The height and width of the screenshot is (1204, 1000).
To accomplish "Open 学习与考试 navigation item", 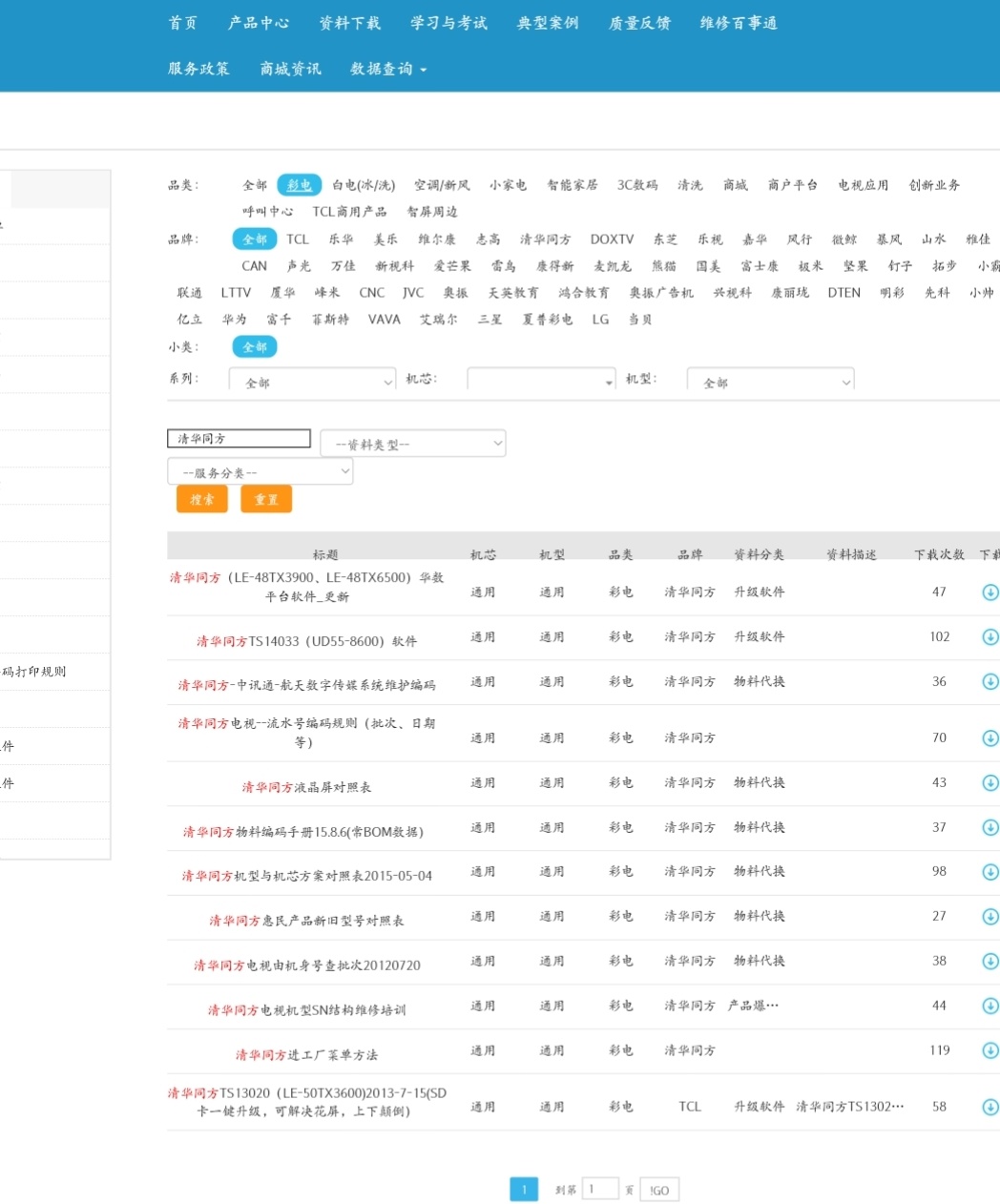I will coord(448,23).
